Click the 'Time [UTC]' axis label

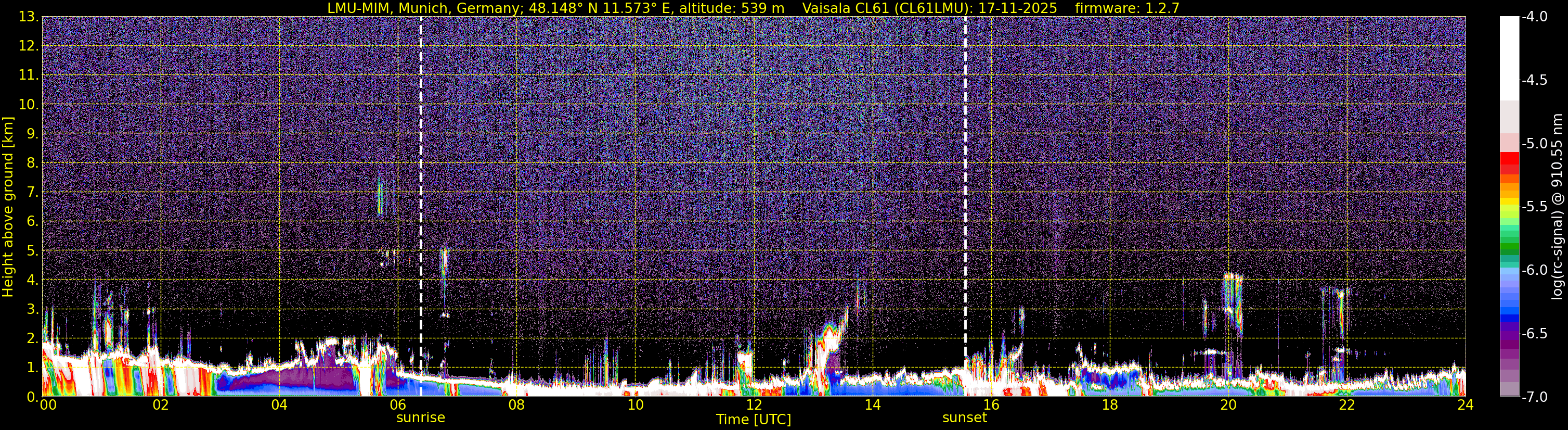754,419
